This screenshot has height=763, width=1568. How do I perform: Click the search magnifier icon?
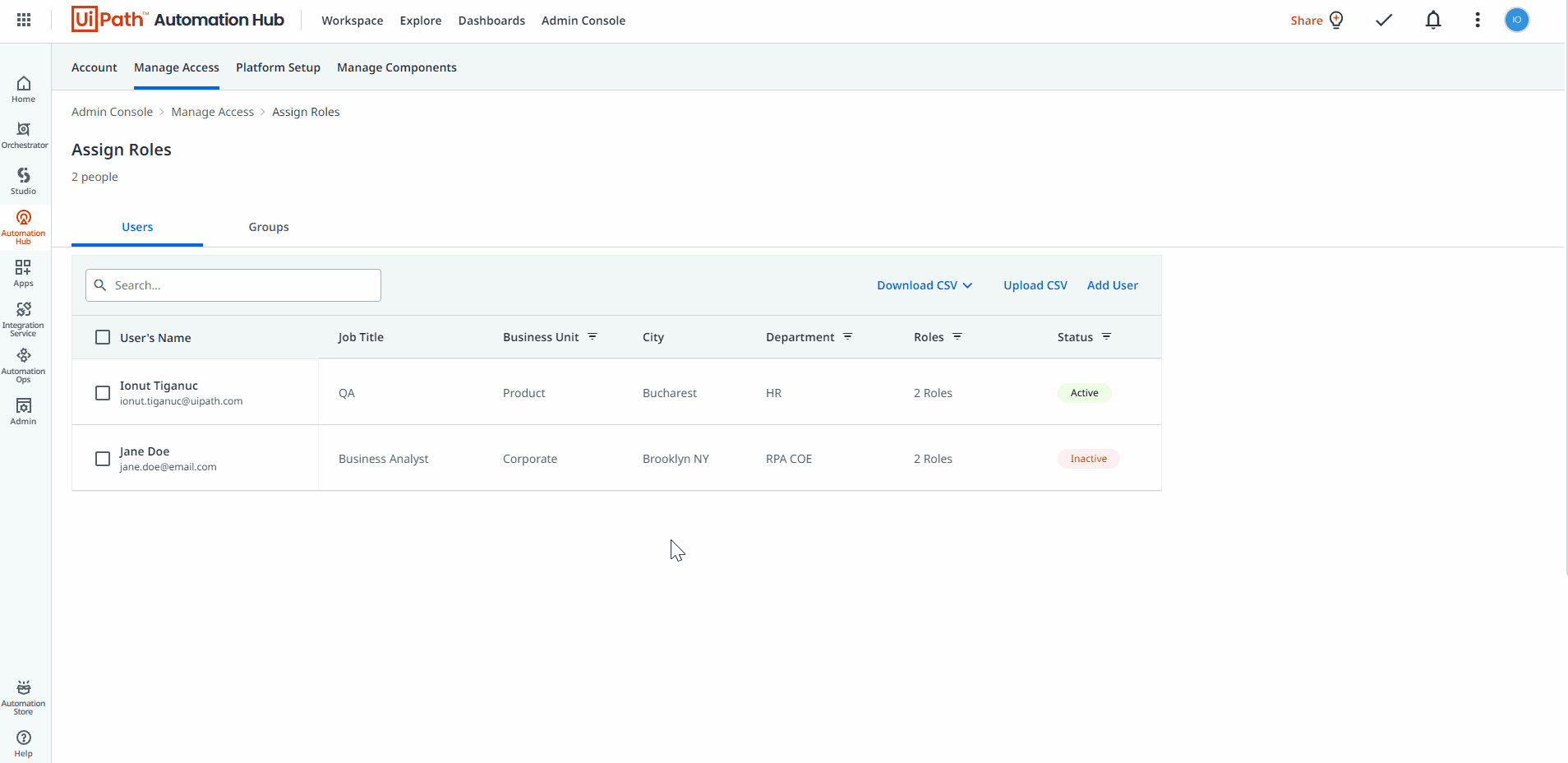100,285
